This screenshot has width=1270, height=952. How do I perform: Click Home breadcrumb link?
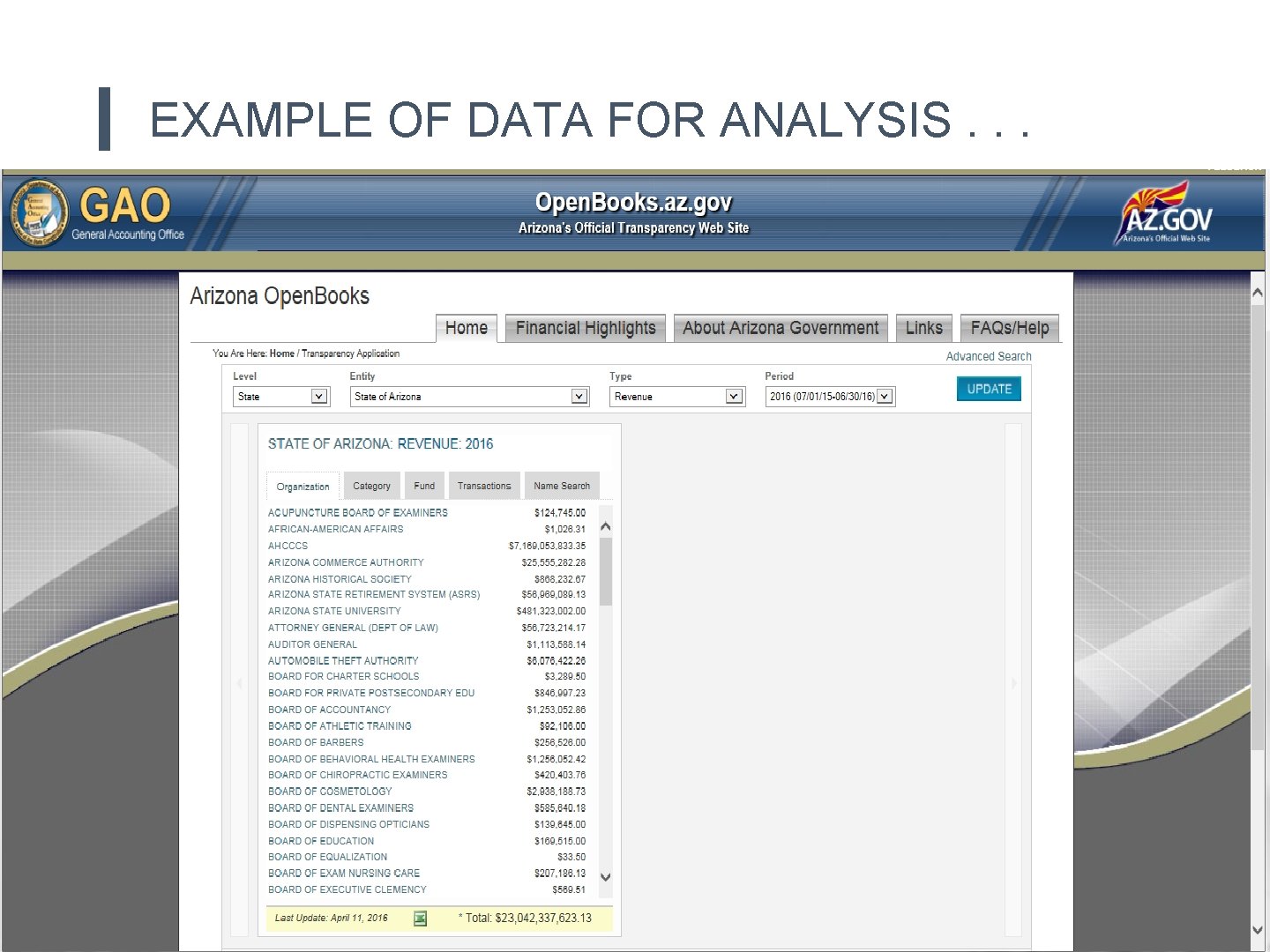pos(282,353)
